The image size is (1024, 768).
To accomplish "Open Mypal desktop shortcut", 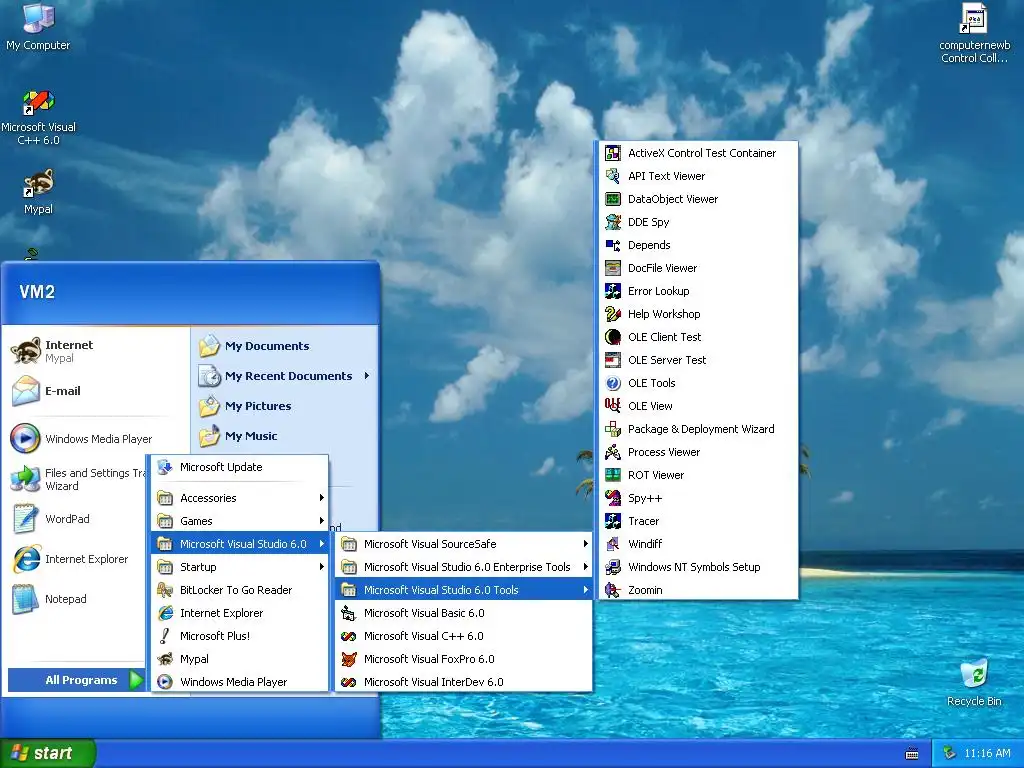I will [39, 192].
